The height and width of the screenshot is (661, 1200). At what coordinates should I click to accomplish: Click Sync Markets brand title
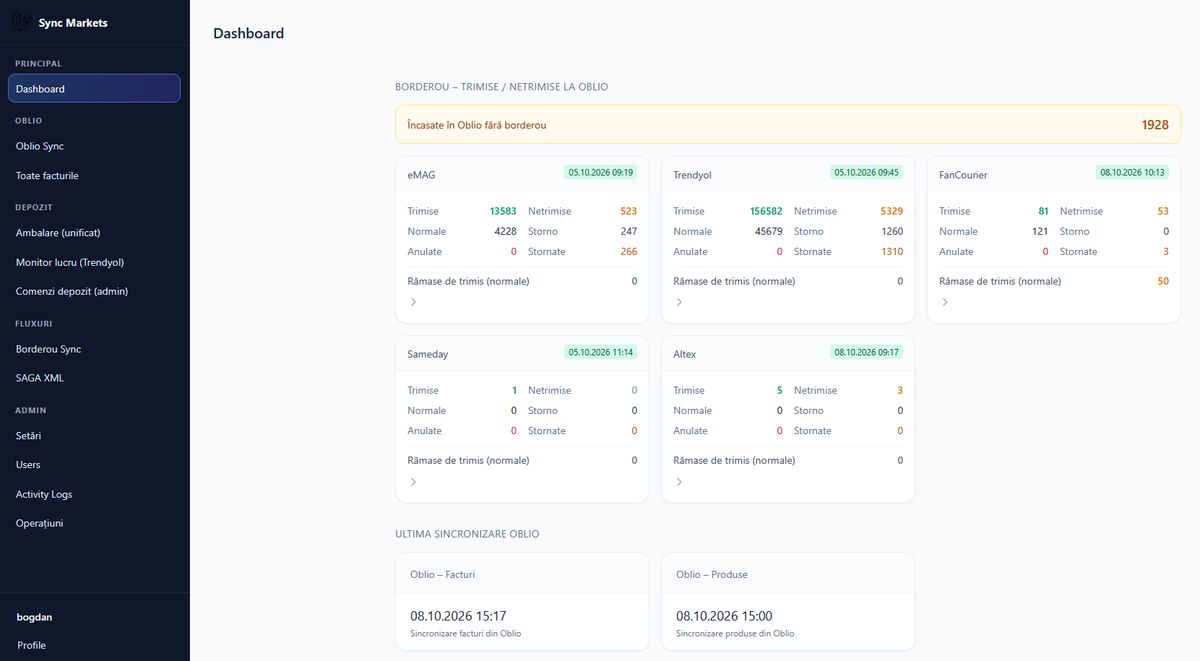tap(73, 22)
